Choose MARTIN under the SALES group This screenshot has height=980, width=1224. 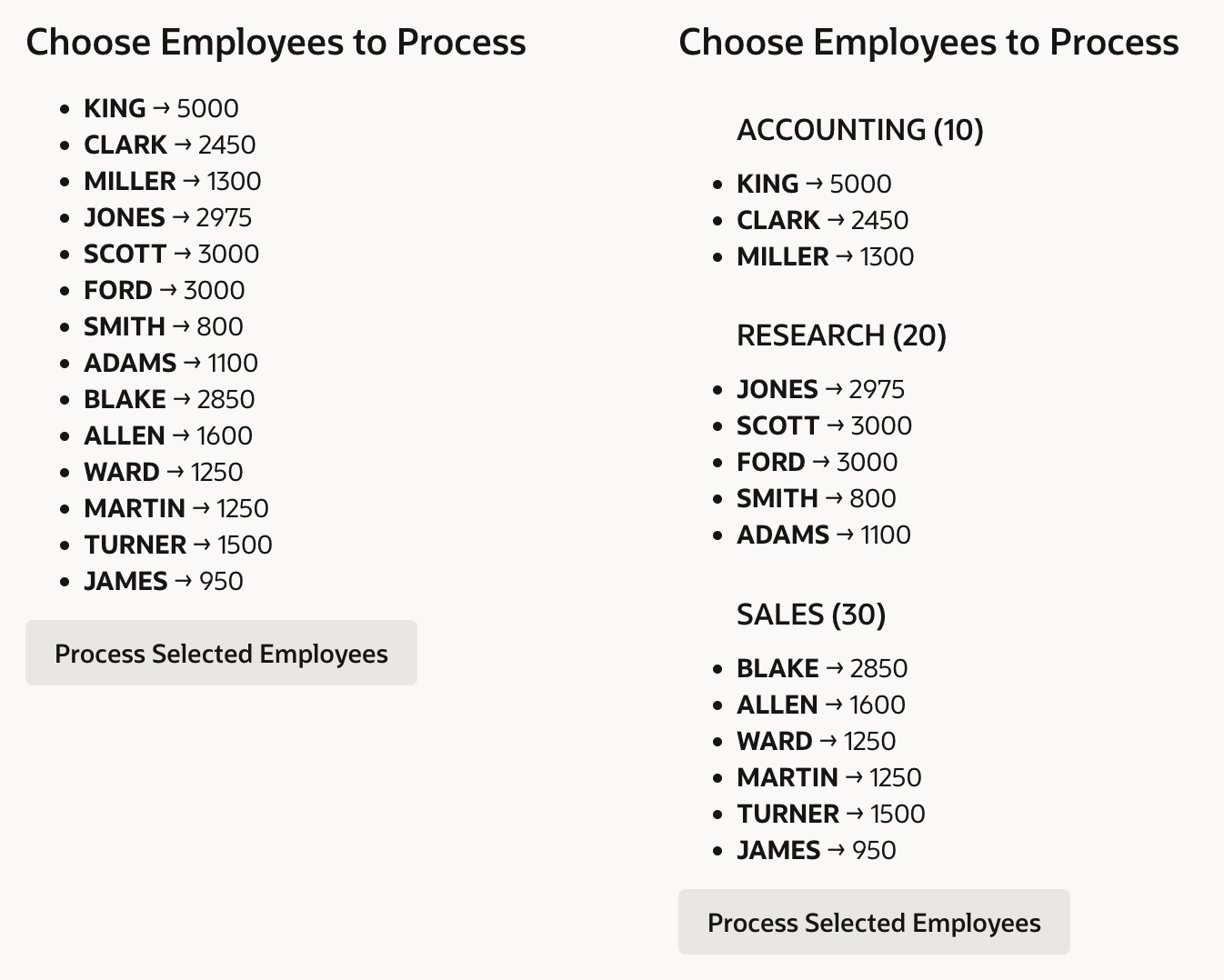pos(828,777)
